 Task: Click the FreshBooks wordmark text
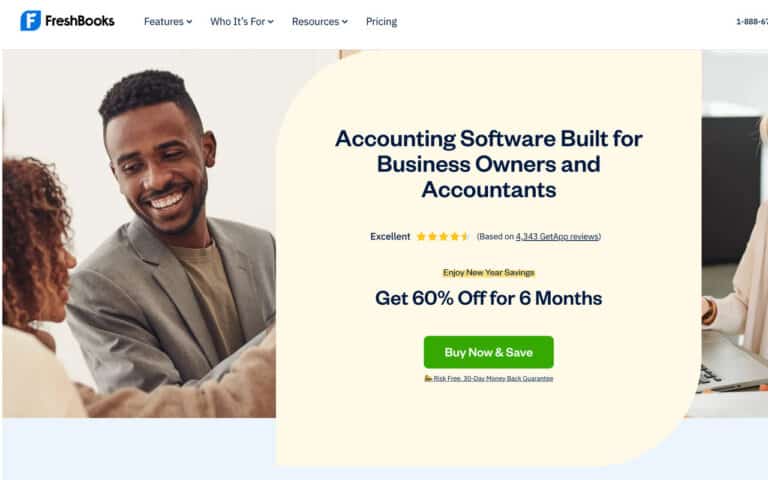tap(80, 21)
